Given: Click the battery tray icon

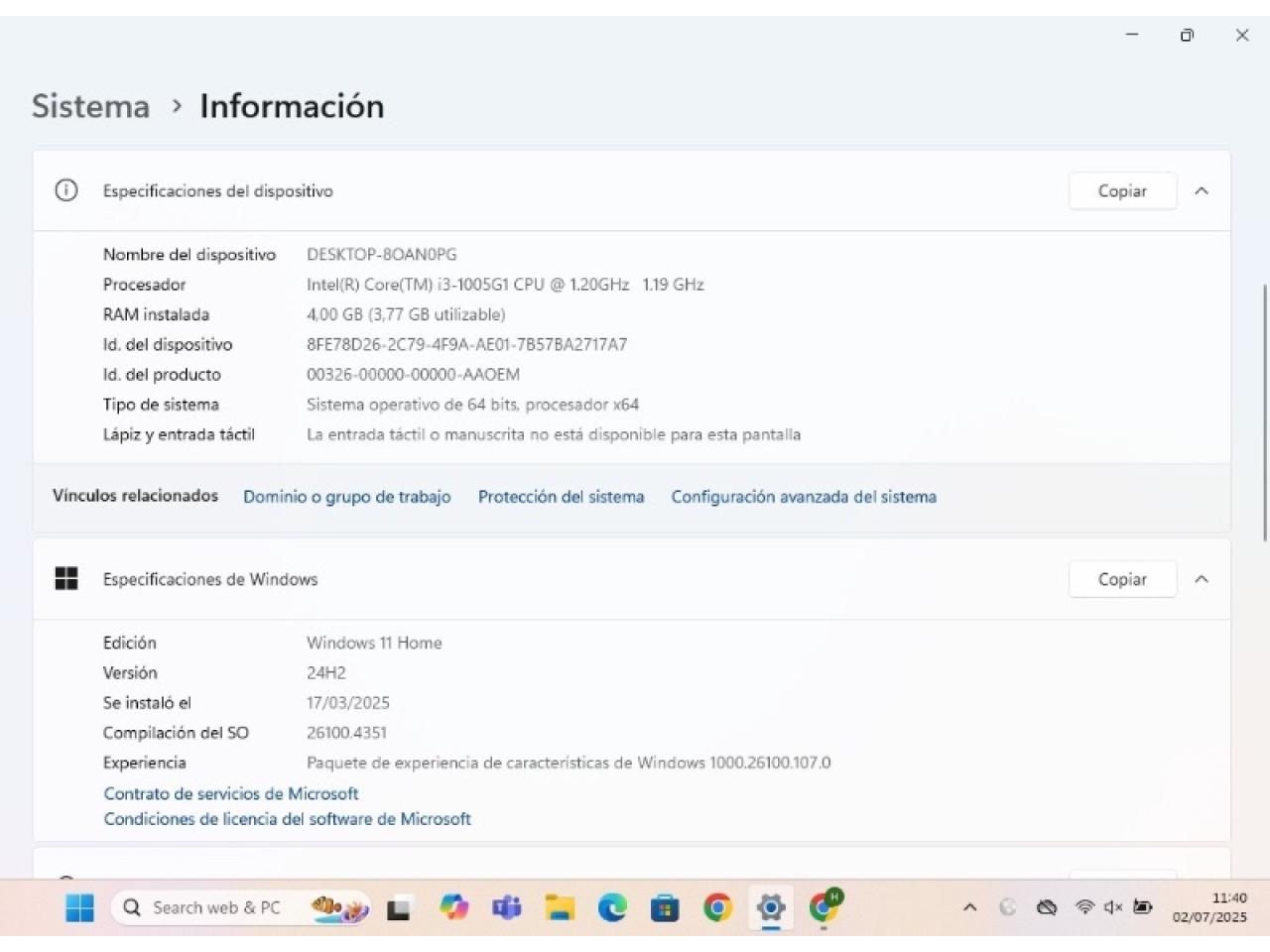Looking at the screenshot, I should coord(1143,907).
